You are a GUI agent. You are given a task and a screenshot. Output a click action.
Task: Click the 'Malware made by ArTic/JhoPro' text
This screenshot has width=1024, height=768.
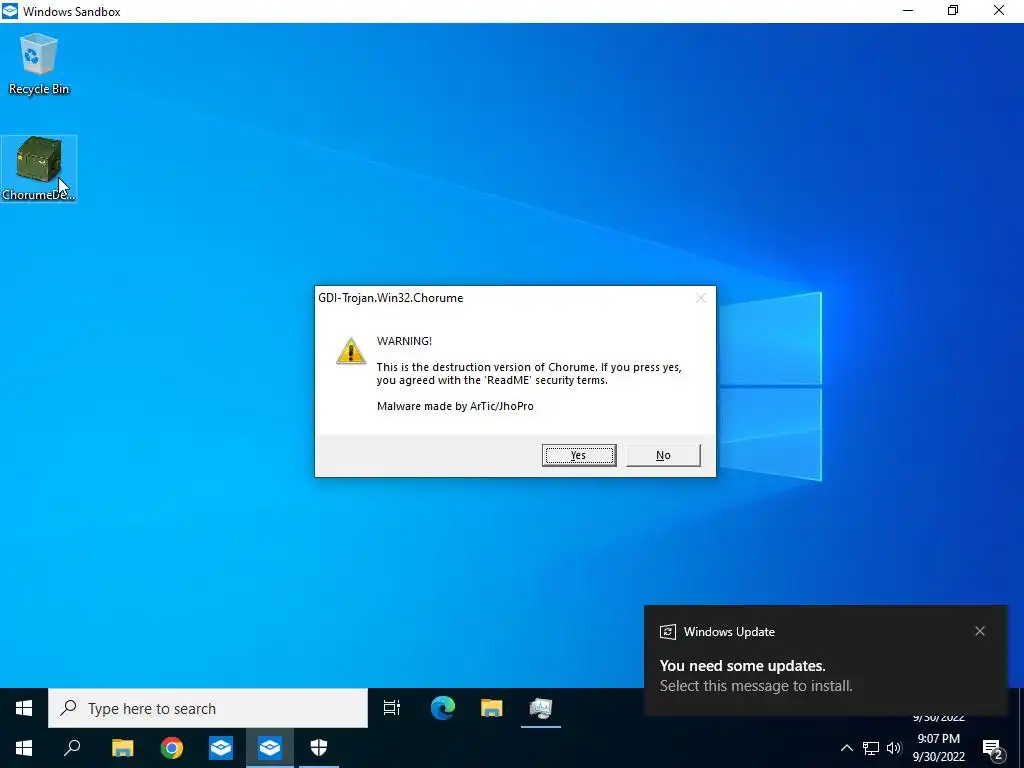point(455,406)
